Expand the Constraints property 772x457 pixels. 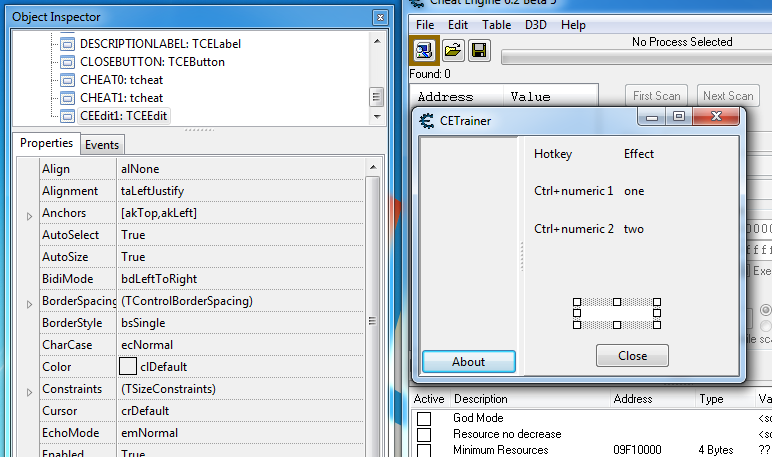29,390
